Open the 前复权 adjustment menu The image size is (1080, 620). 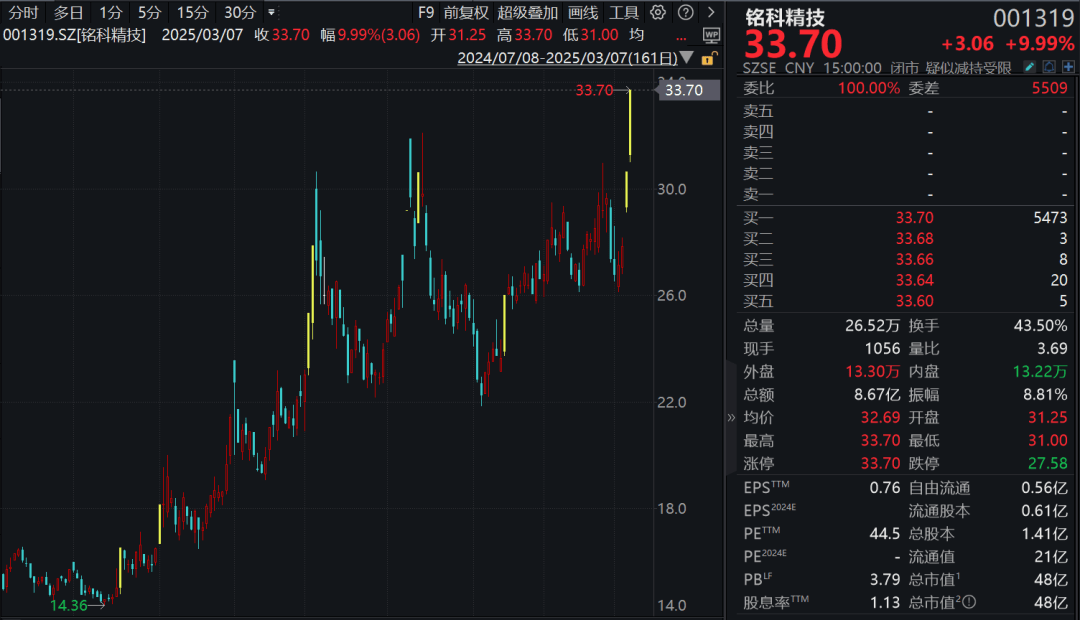point(466,12)
